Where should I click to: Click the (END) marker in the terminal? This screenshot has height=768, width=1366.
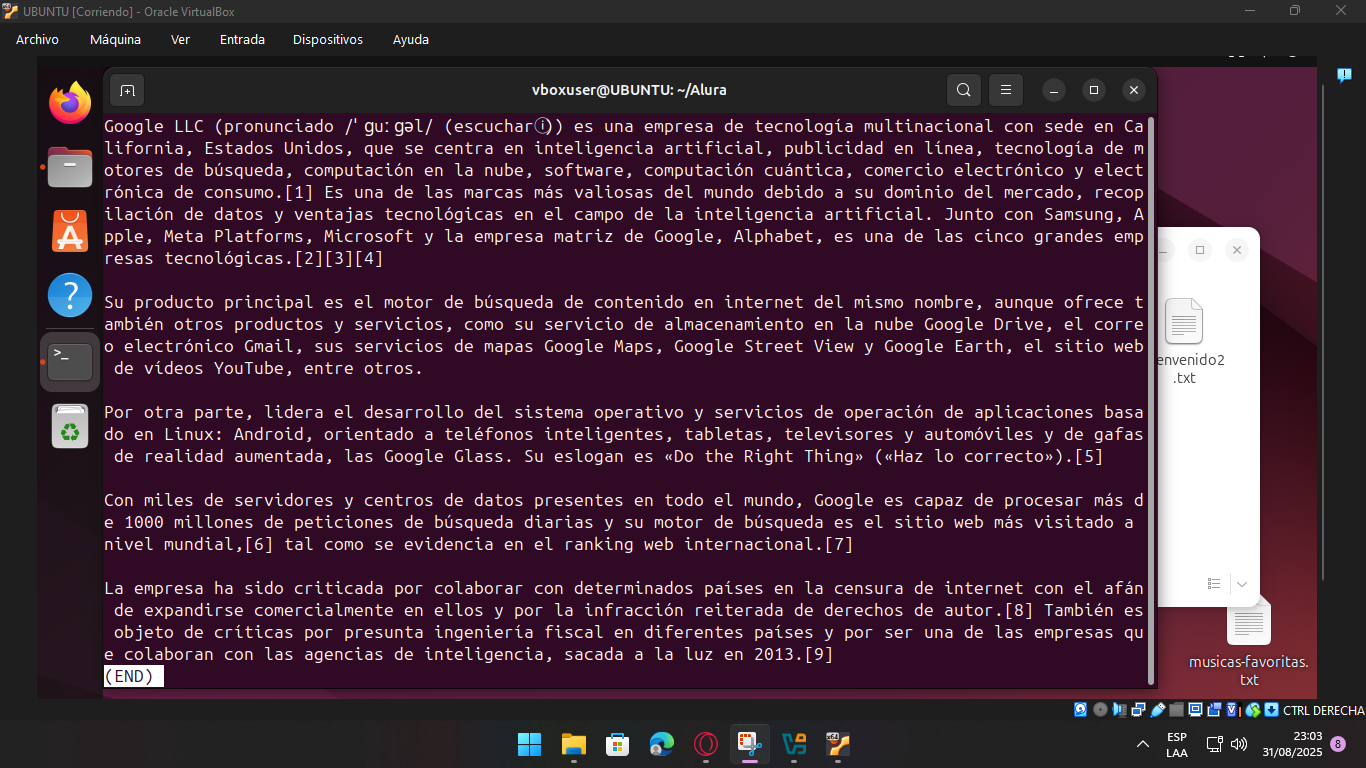(x=129, y=676)
